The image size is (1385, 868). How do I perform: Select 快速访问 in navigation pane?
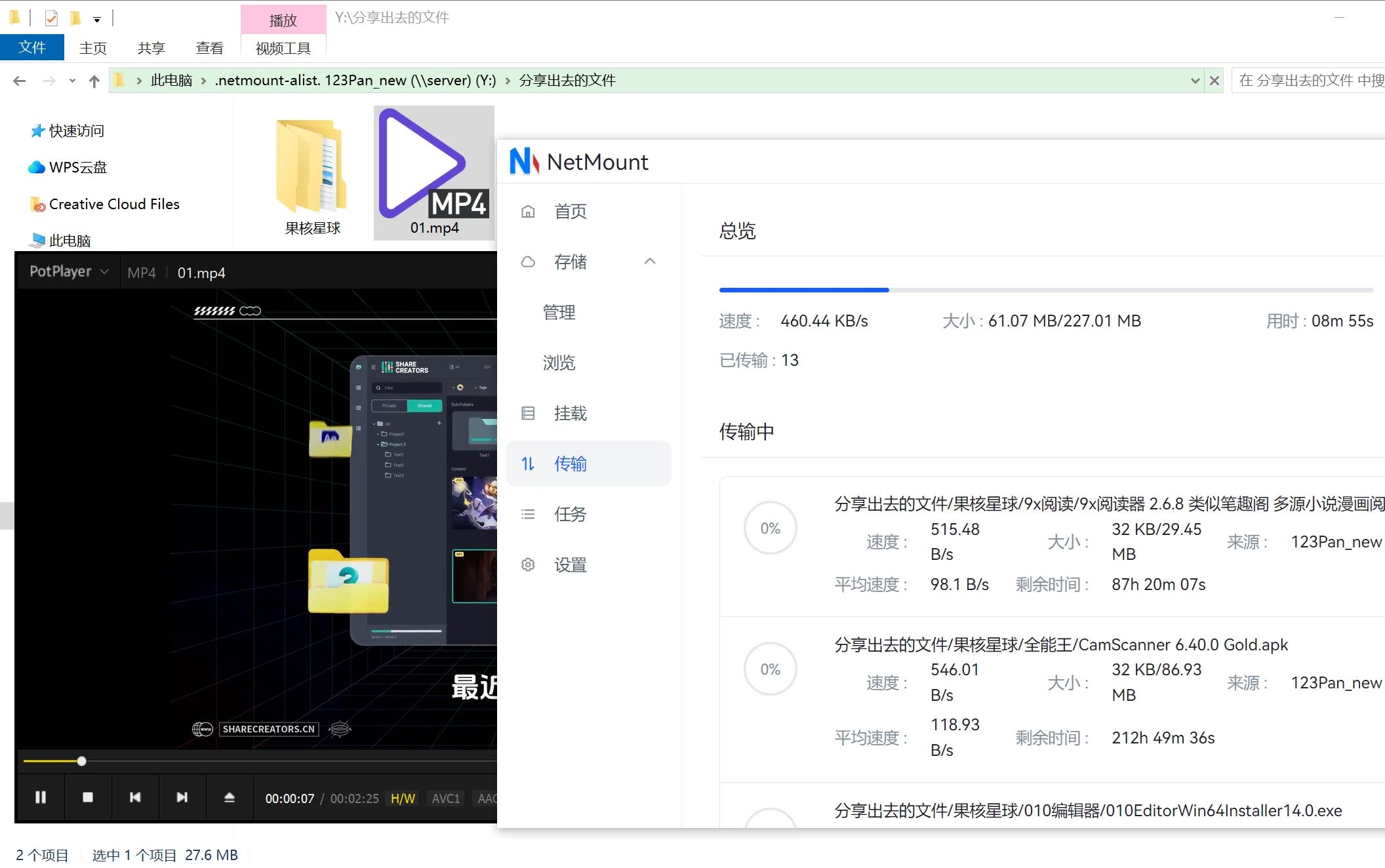click(77, 131)
